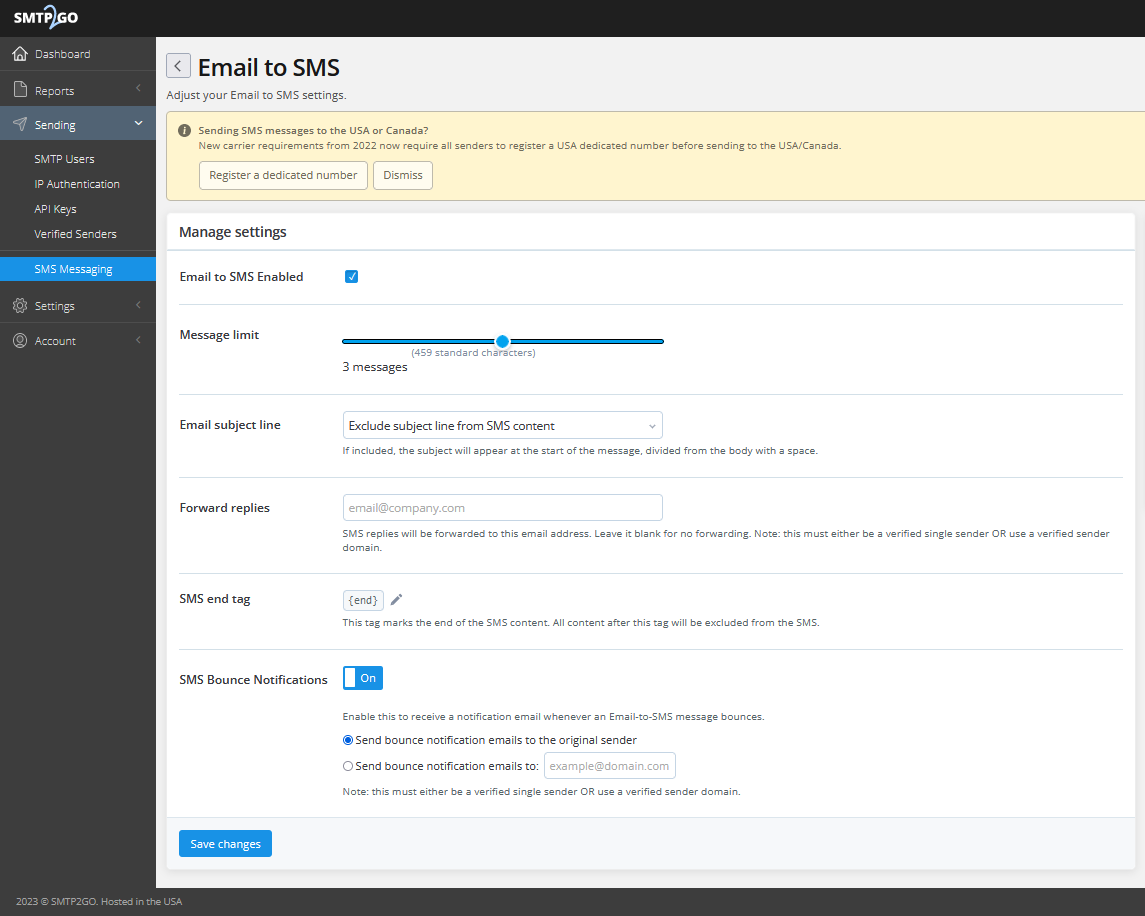This screenshot has width=1145, height=916.
Task: Select send bounce notification emails to custom address
Action: tap(348, 766)
